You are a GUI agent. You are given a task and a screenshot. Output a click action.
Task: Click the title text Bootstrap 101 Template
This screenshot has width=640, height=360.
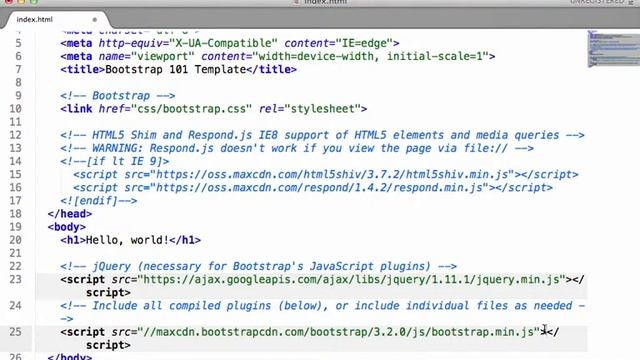pyautogui.click(x=176, y=69)
